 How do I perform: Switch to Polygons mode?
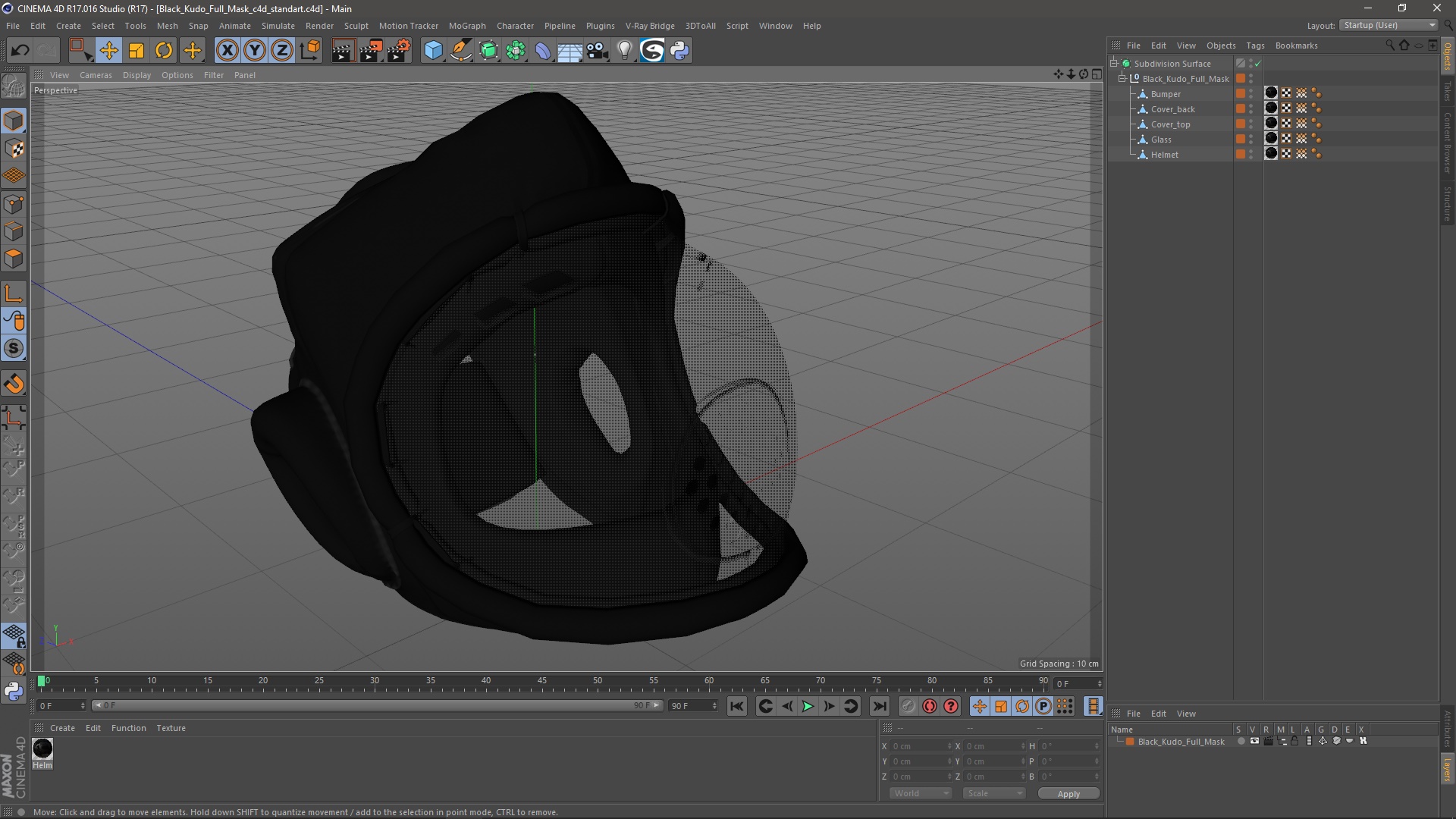[14, 259]
